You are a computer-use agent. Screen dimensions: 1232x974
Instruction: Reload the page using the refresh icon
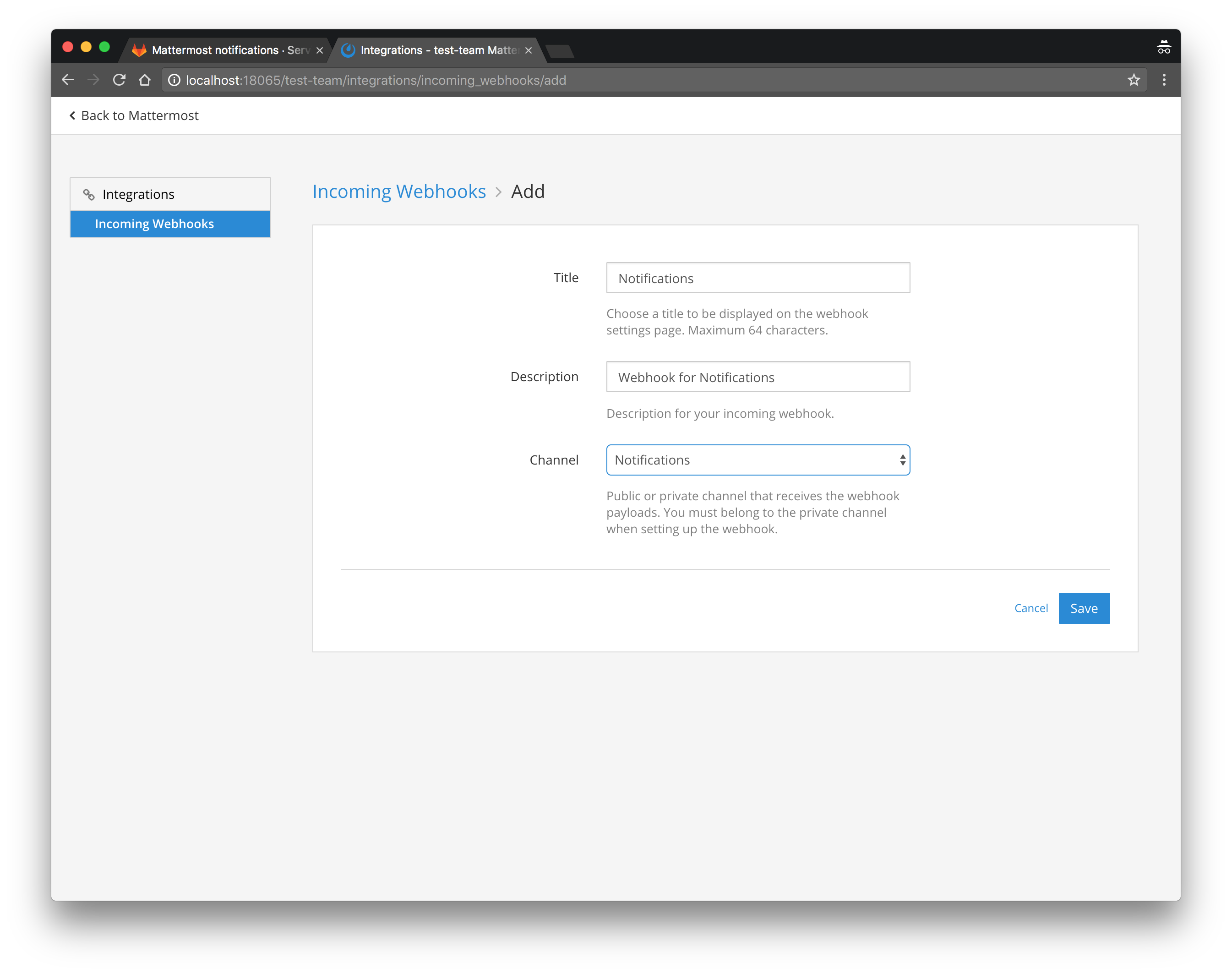tap(119, 80)
